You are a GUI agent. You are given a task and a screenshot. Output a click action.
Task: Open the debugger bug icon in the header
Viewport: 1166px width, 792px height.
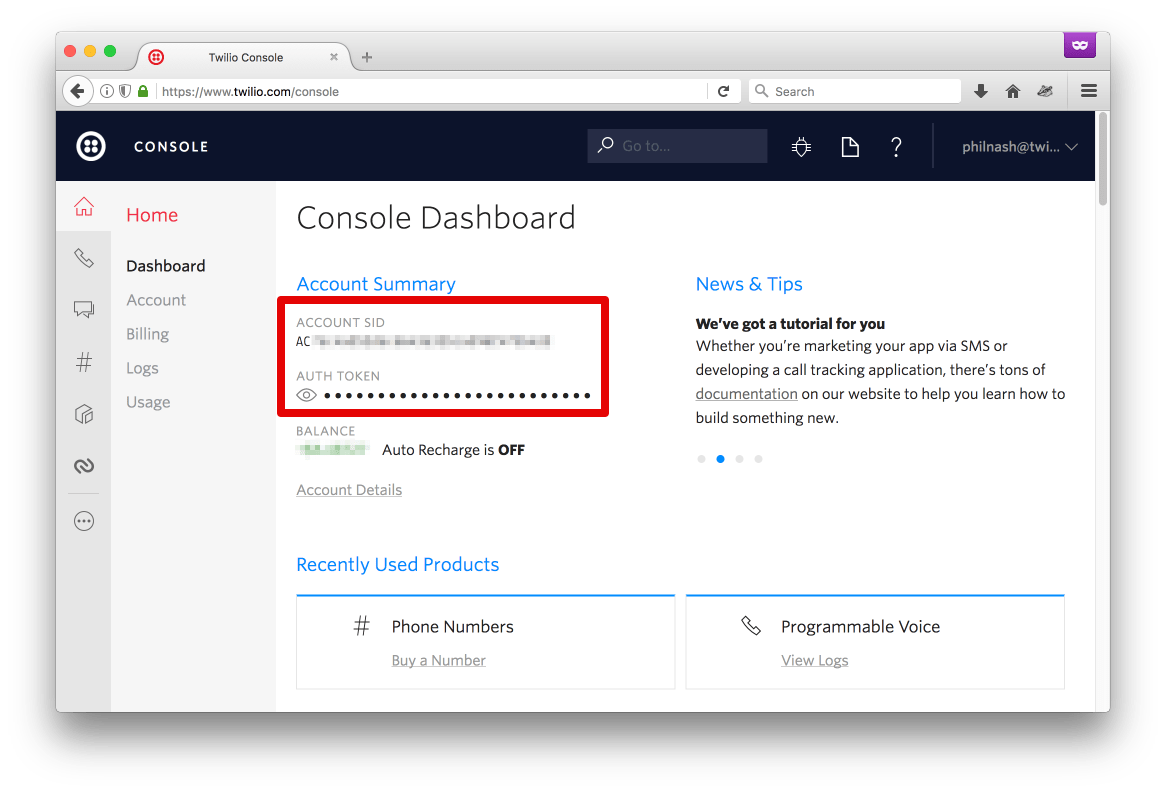(x=801, y=147)
